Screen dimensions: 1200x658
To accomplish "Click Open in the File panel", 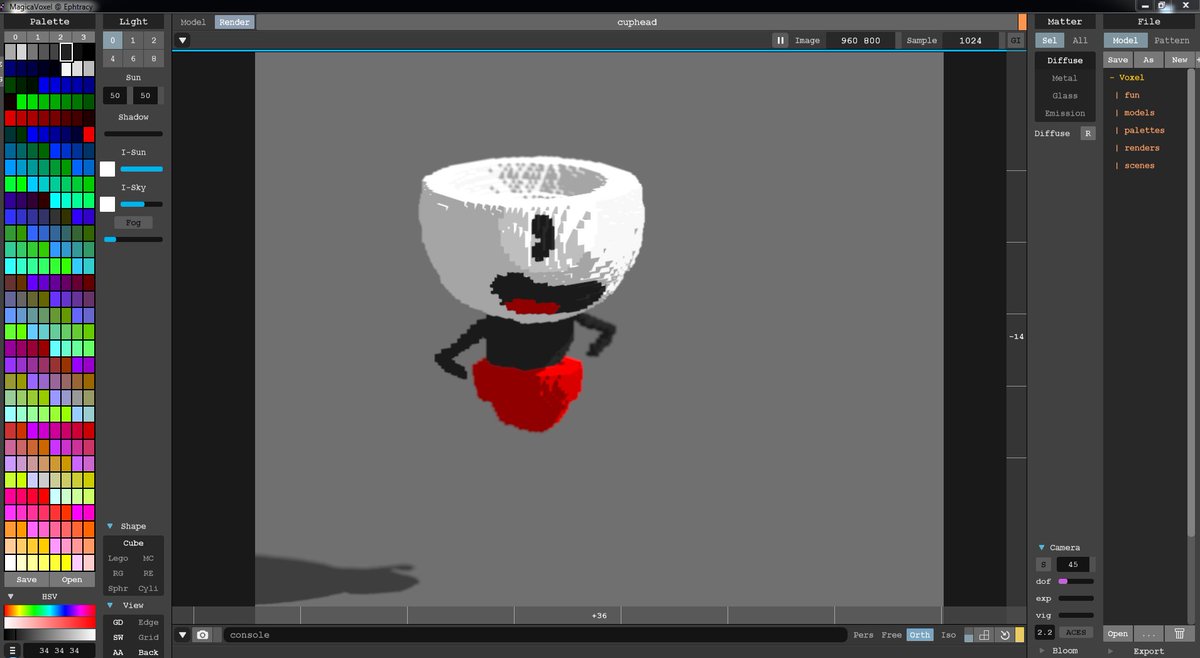I will 1118,634.
